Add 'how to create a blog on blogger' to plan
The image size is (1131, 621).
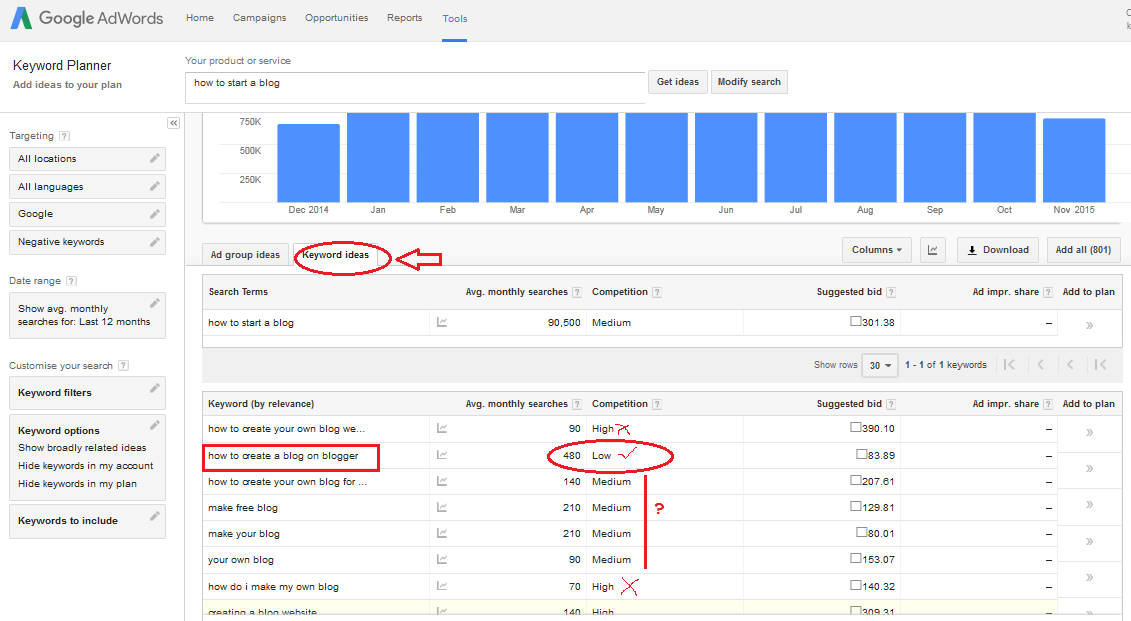point(1089,469)
